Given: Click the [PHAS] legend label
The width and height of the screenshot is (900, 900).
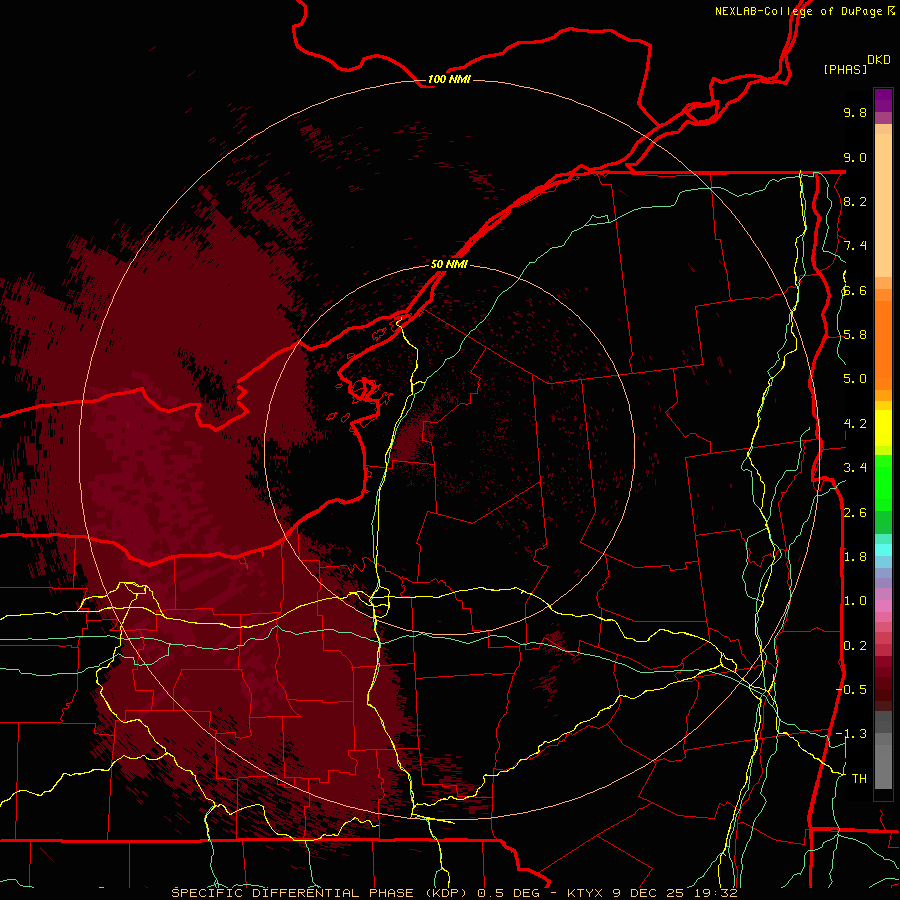Looking at the screenshot, I should (845, 69).
